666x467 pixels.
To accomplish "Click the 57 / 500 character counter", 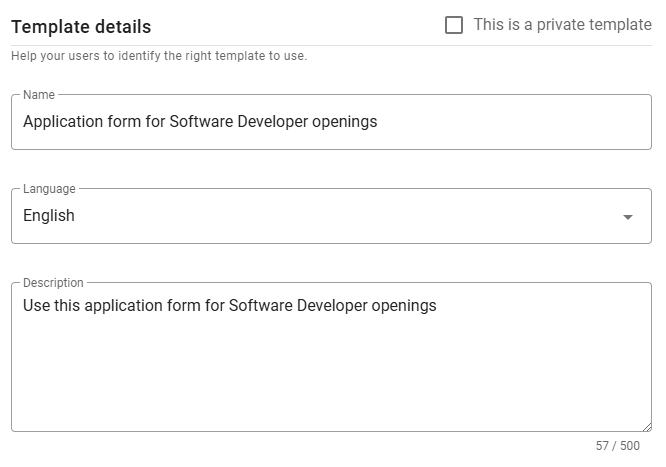I will pyautogui.click(x=617, y=446).
